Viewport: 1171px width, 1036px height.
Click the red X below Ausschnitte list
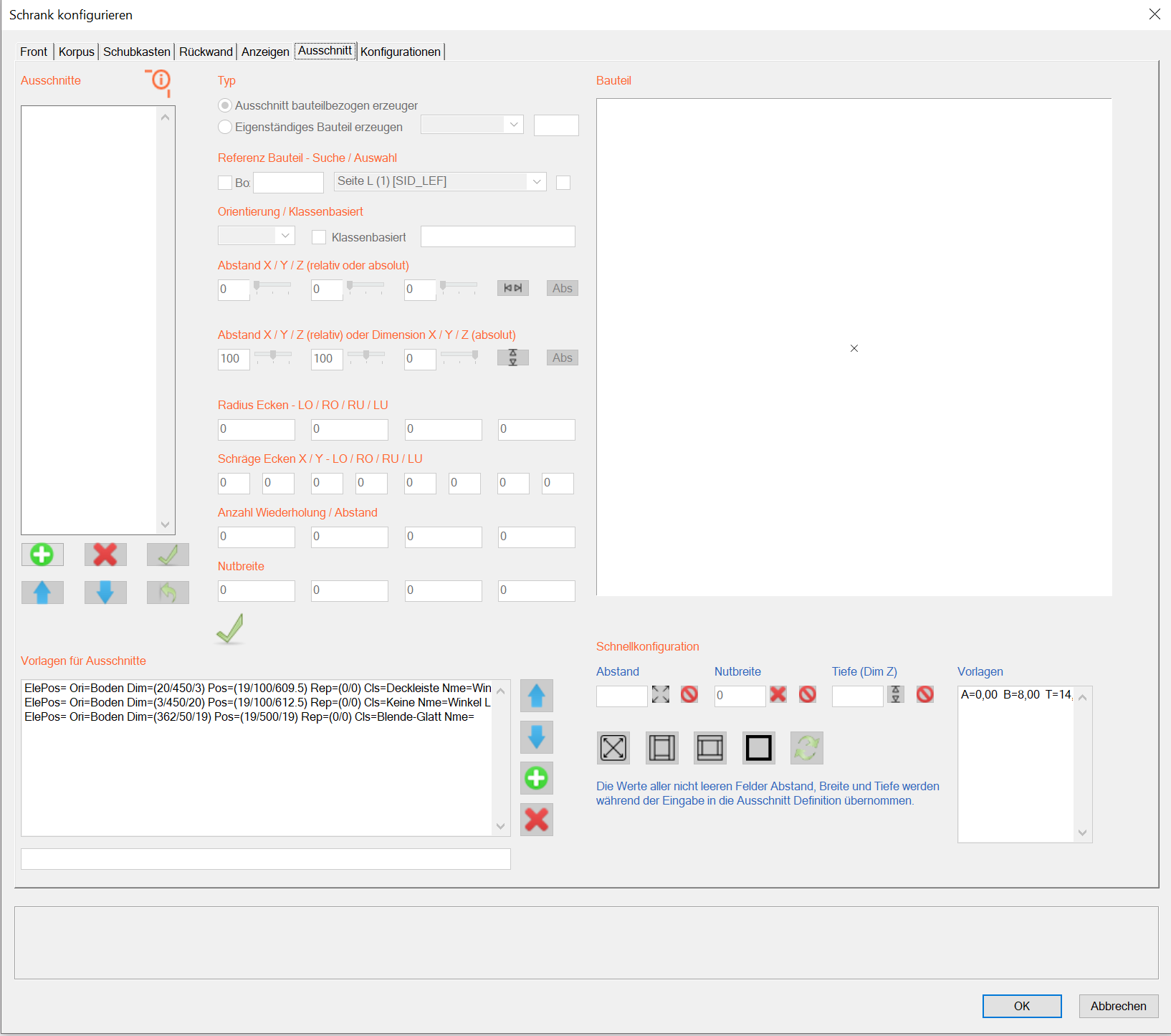[105, 555]
